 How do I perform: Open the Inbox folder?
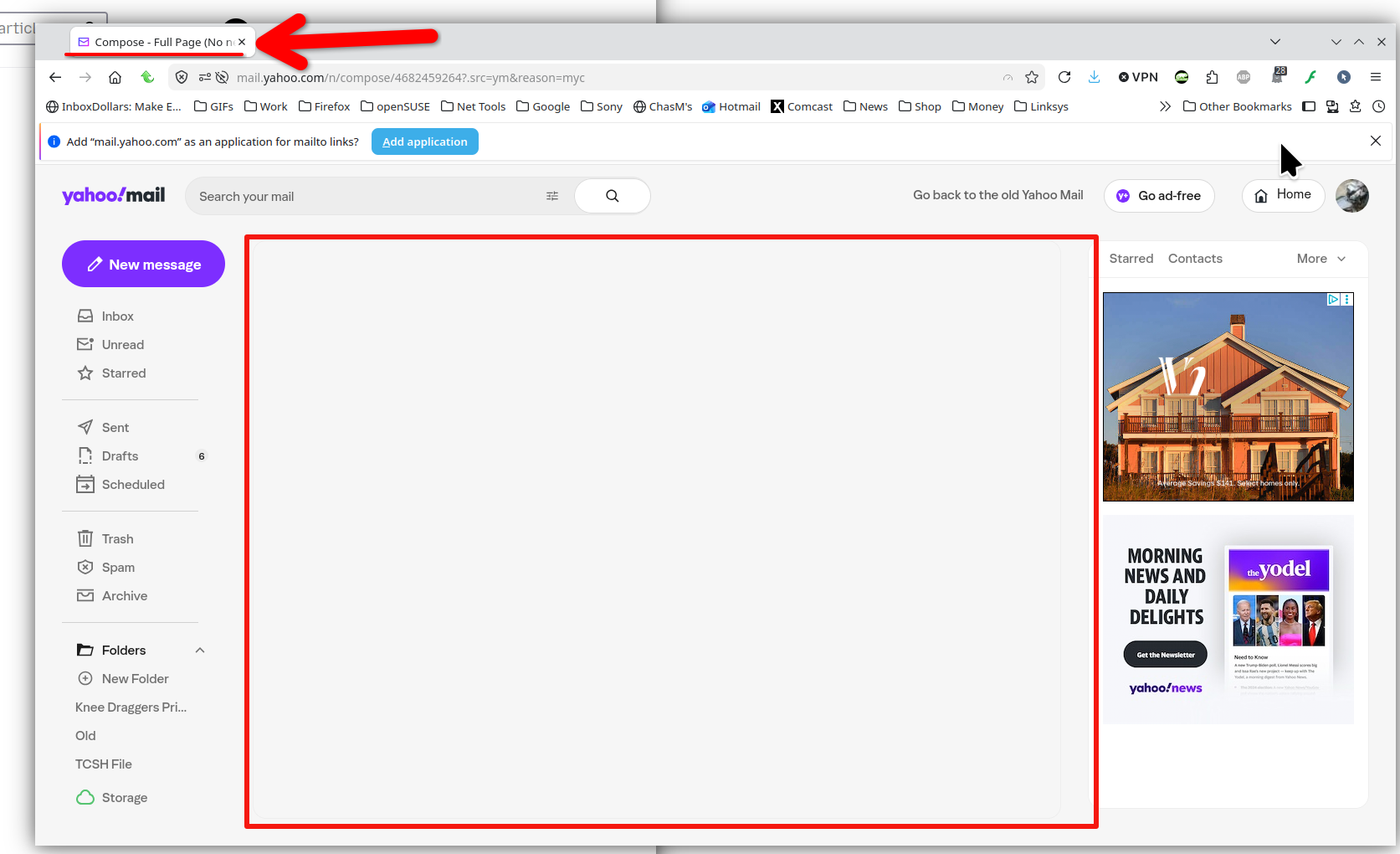click(105, 316)
